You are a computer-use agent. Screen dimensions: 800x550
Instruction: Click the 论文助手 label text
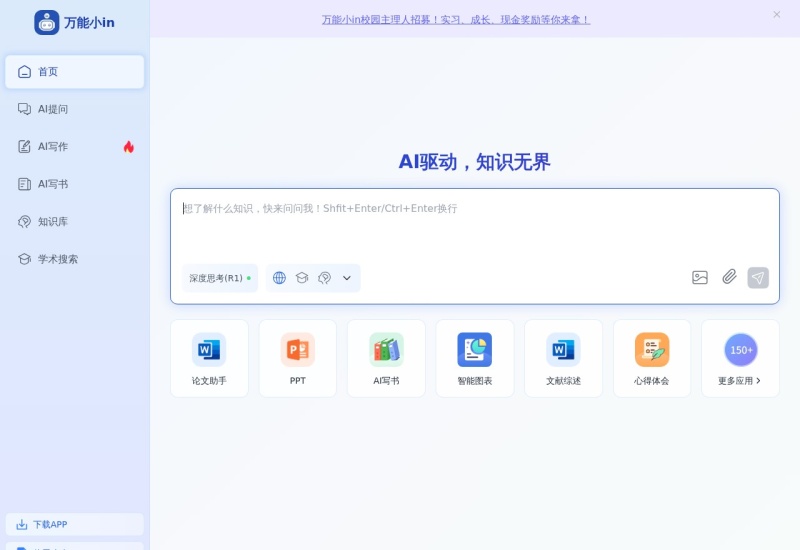pos(209,381)
